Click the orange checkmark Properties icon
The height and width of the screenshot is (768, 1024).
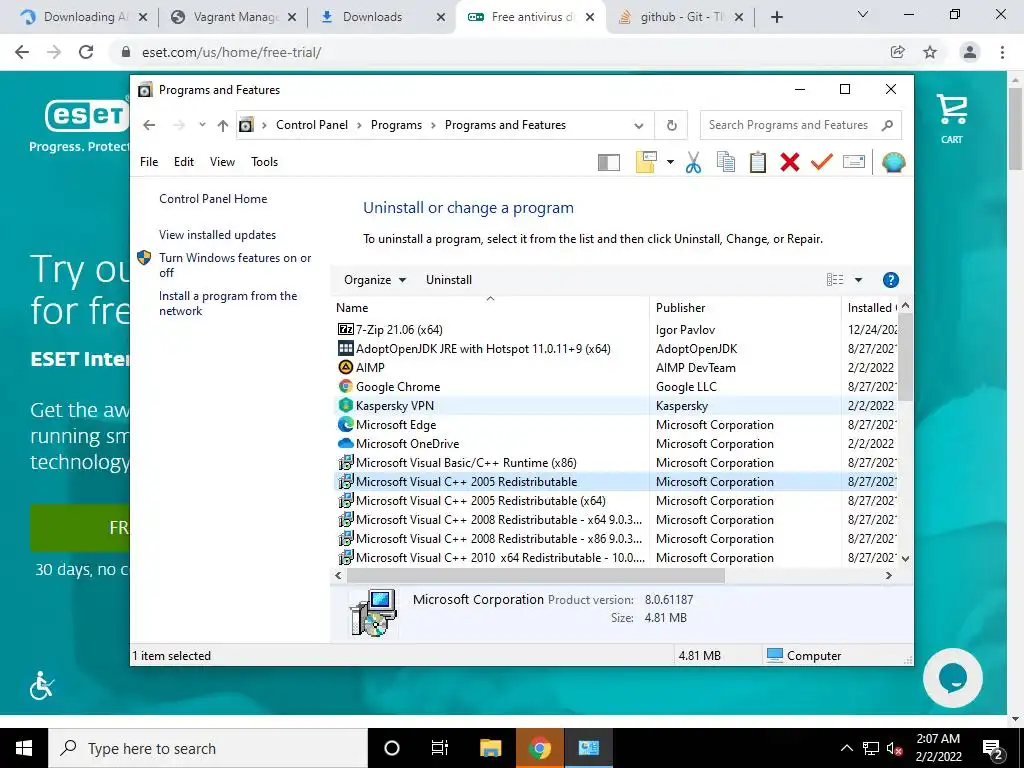click(822, 161)
